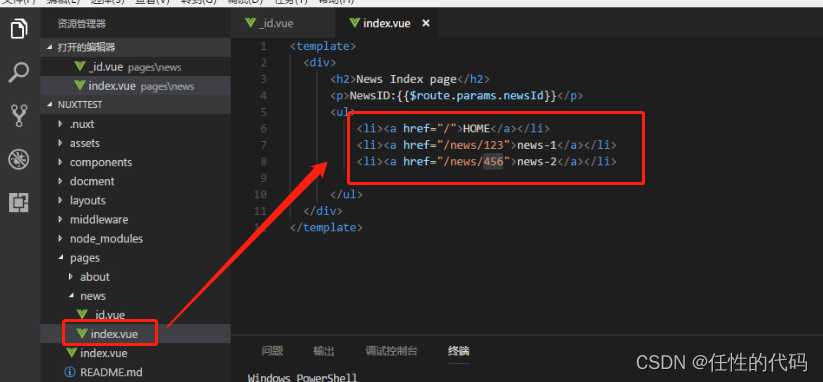Open _id.vue pages\news in open editors
Image resolution: width=823 pixels, height=382 pixels.
(x=135, y=67)
